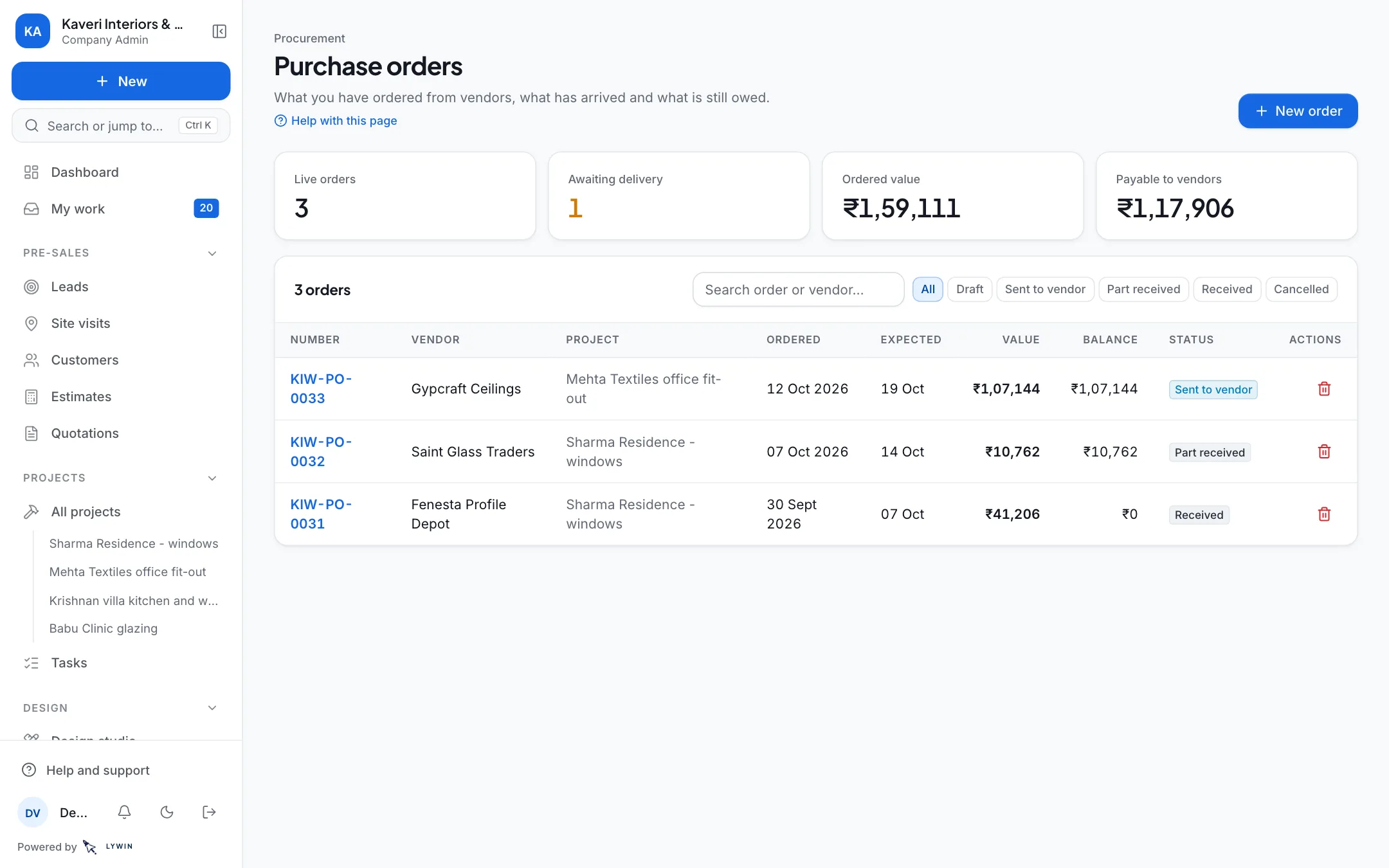Create a New order
Screen dimensions: 1389x868
click(x=1298, y=111)
